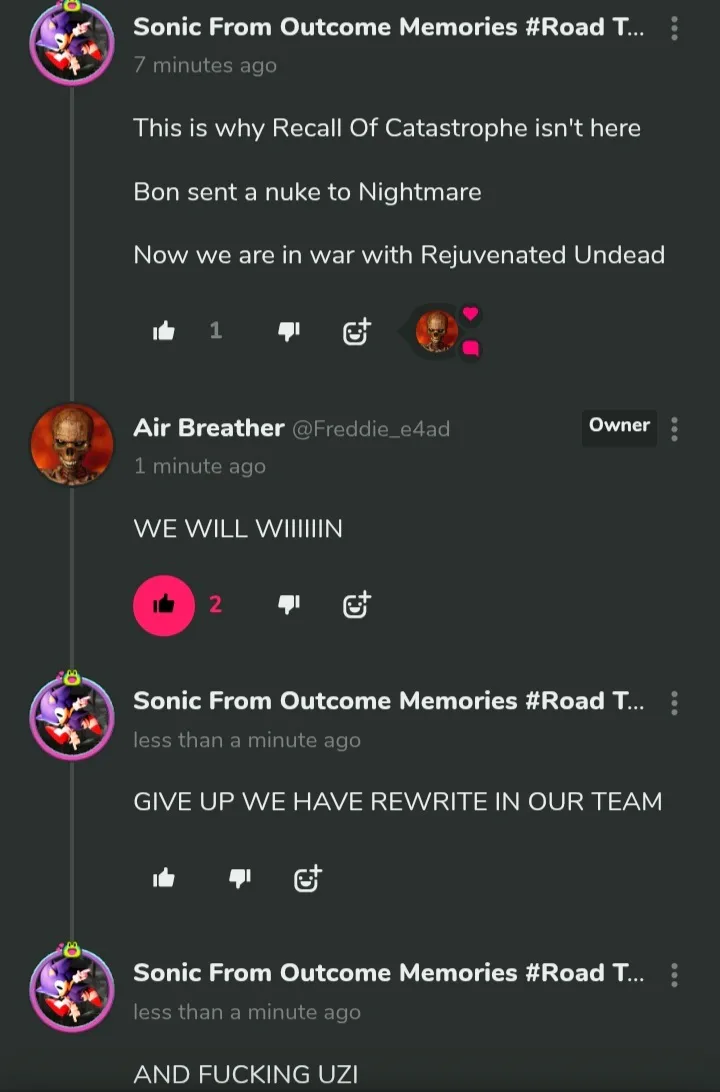Open options menu for the 7 minutes ago comment

click(674, 28)
